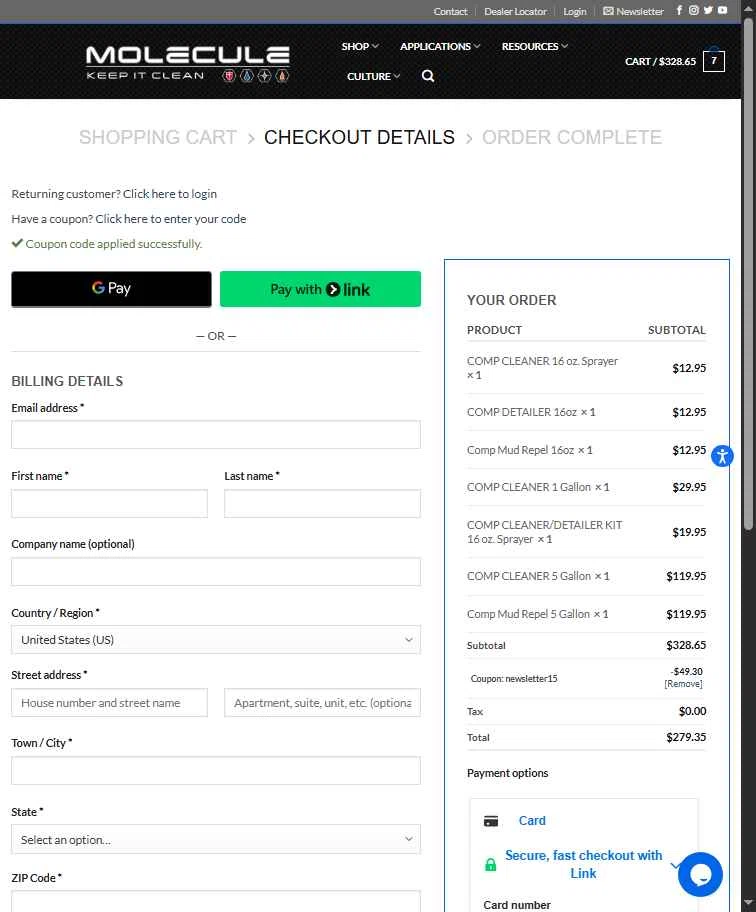Expand the SHOP menu
This screenshot has width=756, height=912.
click(x=359, y=46)
